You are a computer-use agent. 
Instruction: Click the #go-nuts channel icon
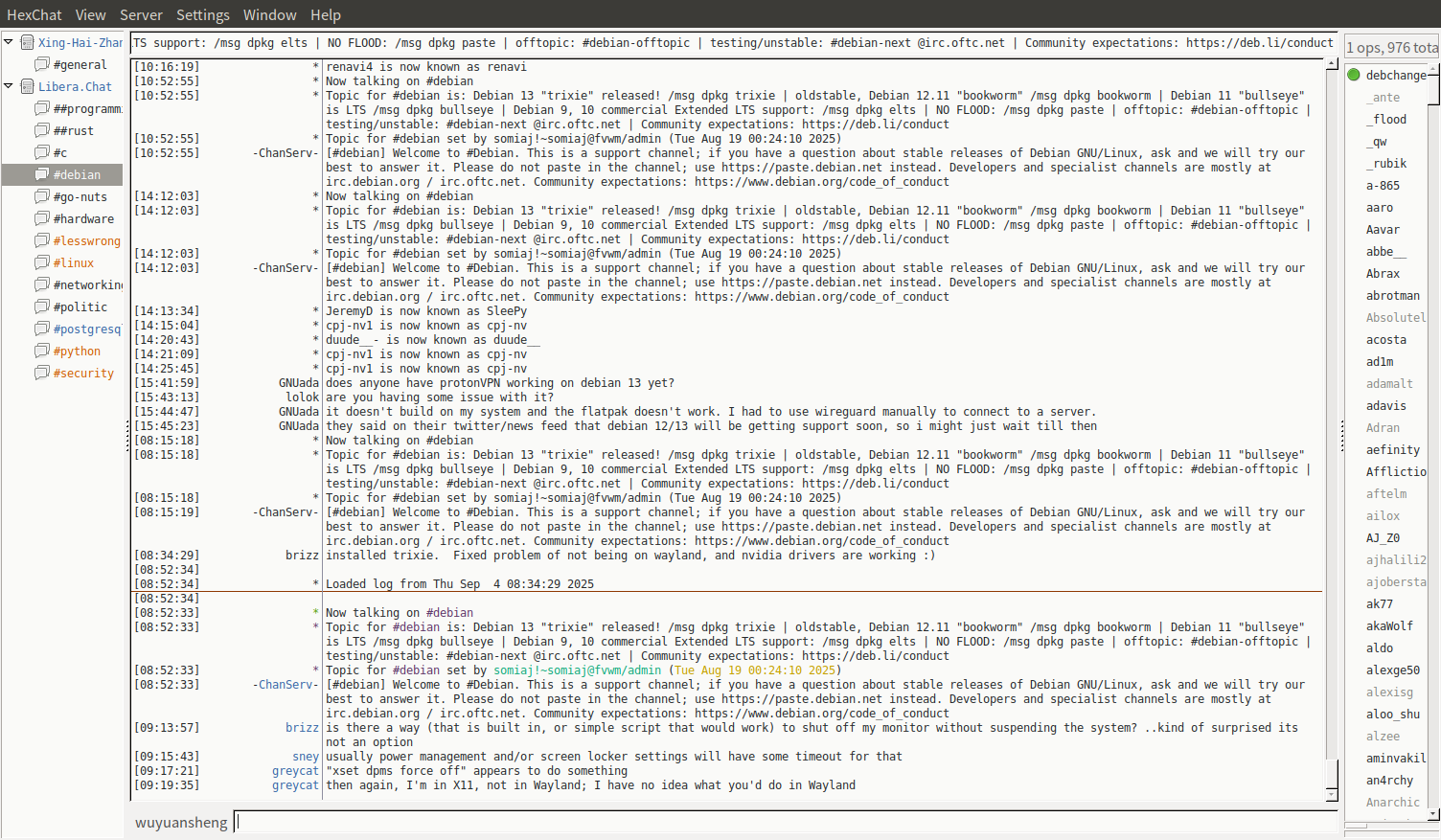pos(42,196)
